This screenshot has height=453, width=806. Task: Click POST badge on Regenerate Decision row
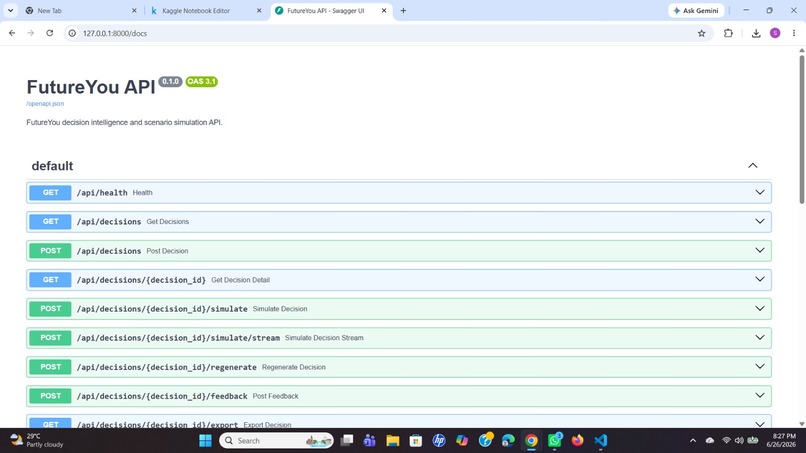[x=50, y=367]
